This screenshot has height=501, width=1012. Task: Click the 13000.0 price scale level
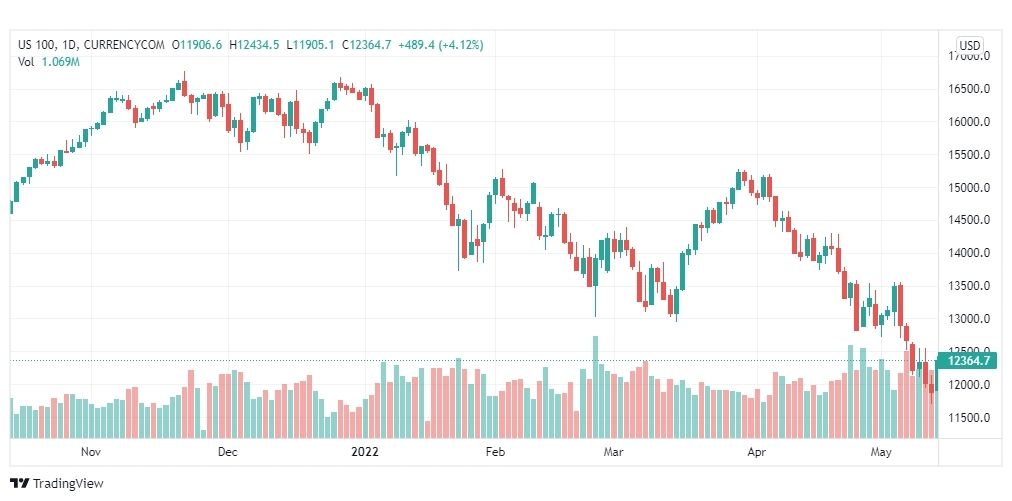(969, 319)
